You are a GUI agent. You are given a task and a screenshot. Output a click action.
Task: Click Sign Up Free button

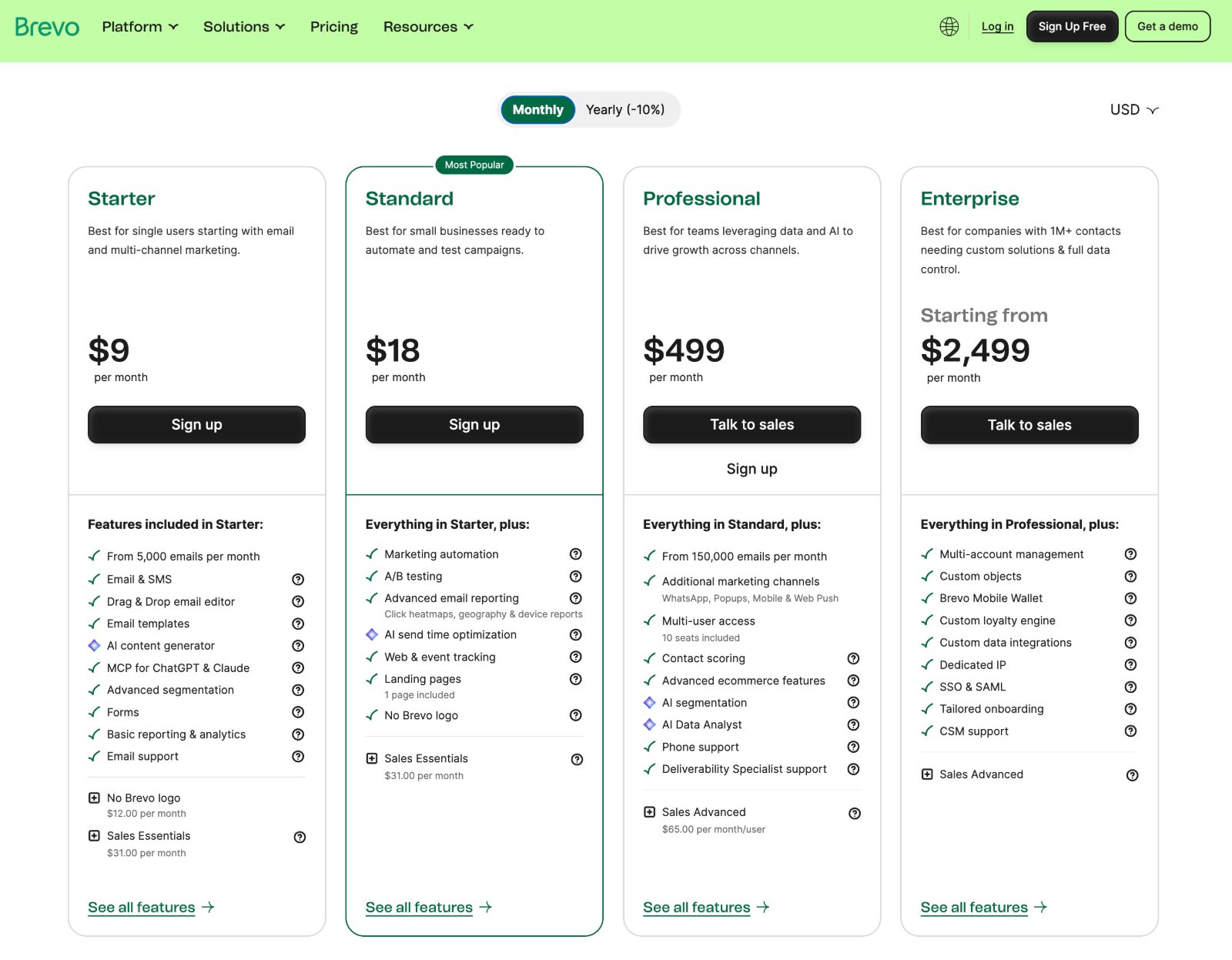click(x=1072, y=27)
